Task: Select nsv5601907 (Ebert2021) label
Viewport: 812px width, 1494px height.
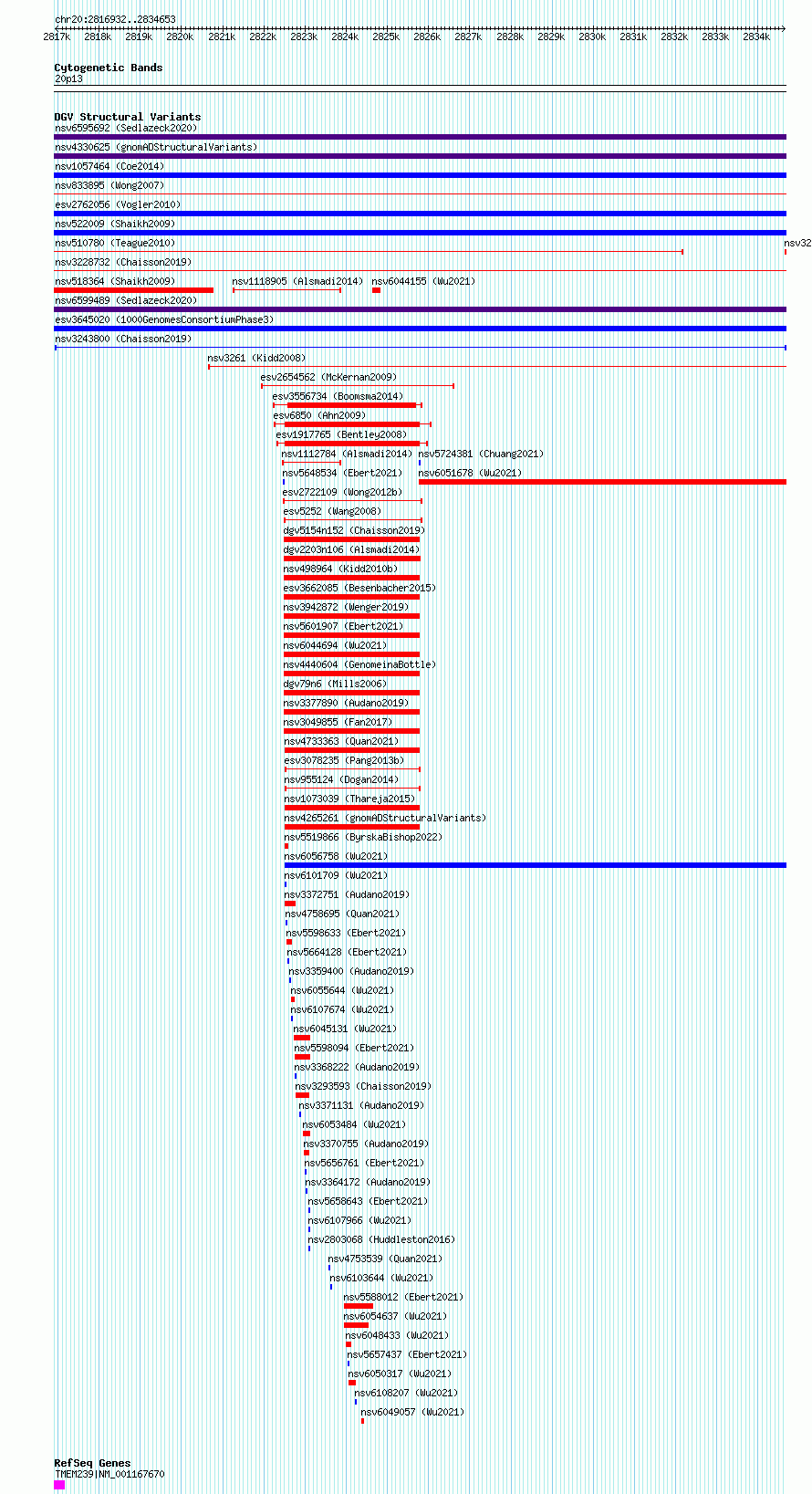Action: 344,626
